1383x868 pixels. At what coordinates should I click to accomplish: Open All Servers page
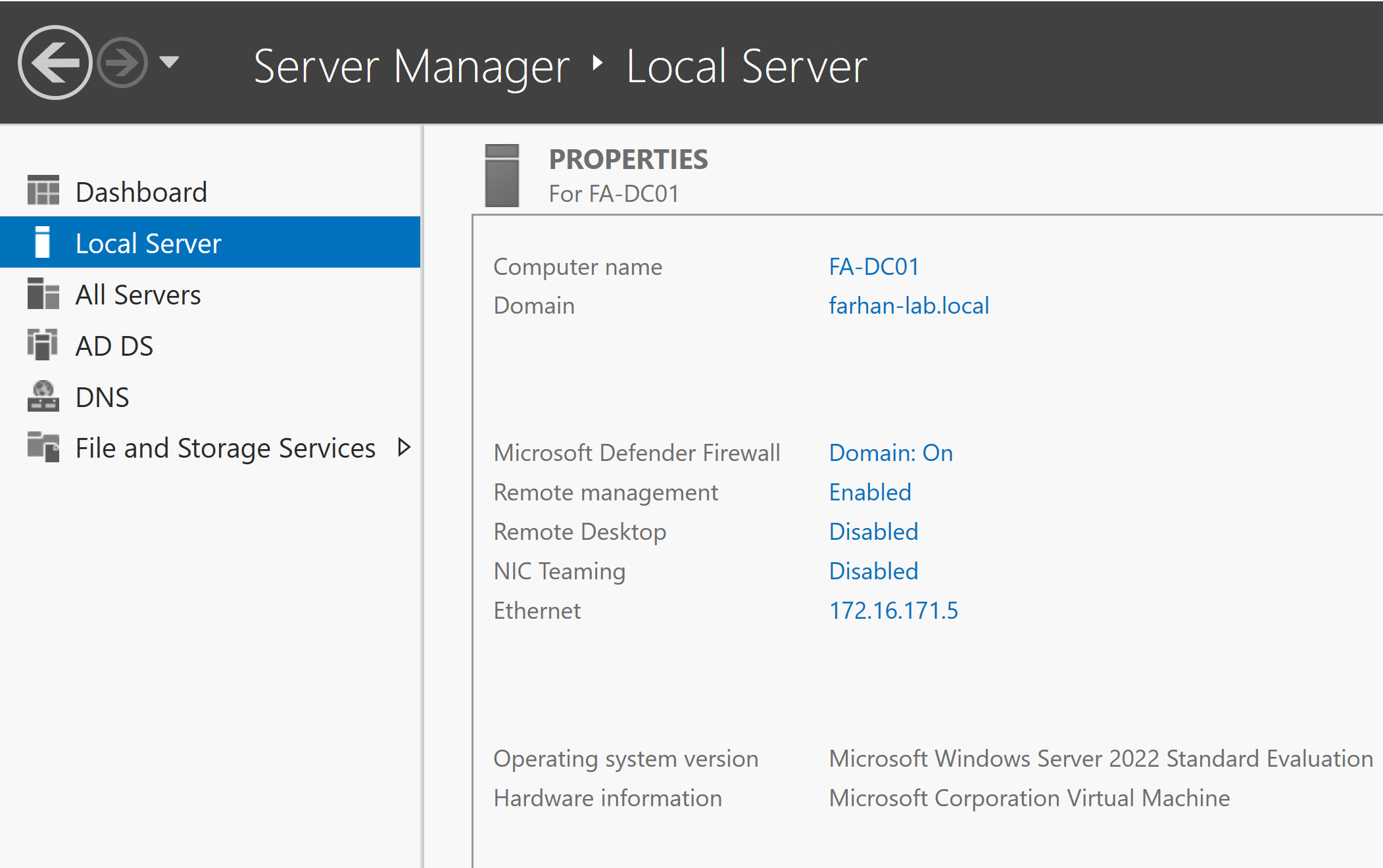[x=138, y=295]
